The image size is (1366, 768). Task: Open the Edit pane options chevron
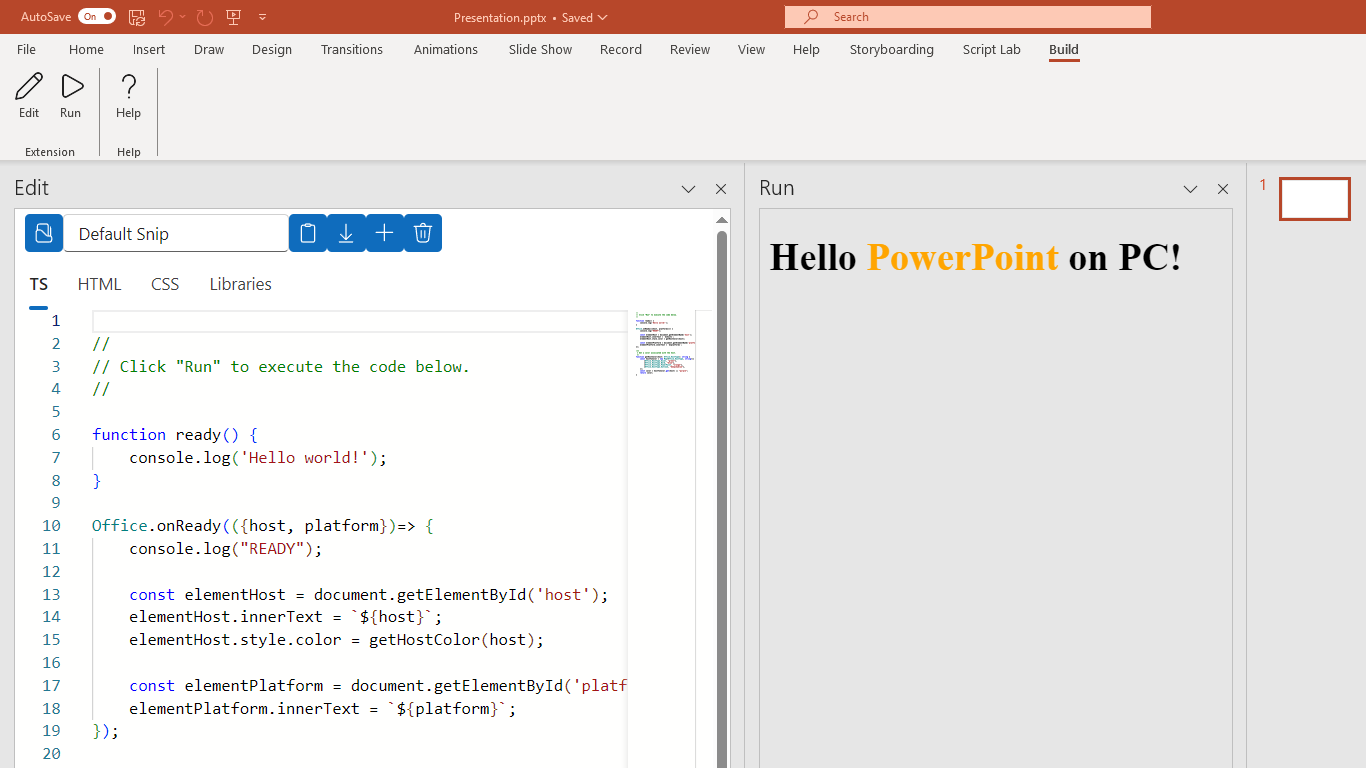(x=689, y=189)
